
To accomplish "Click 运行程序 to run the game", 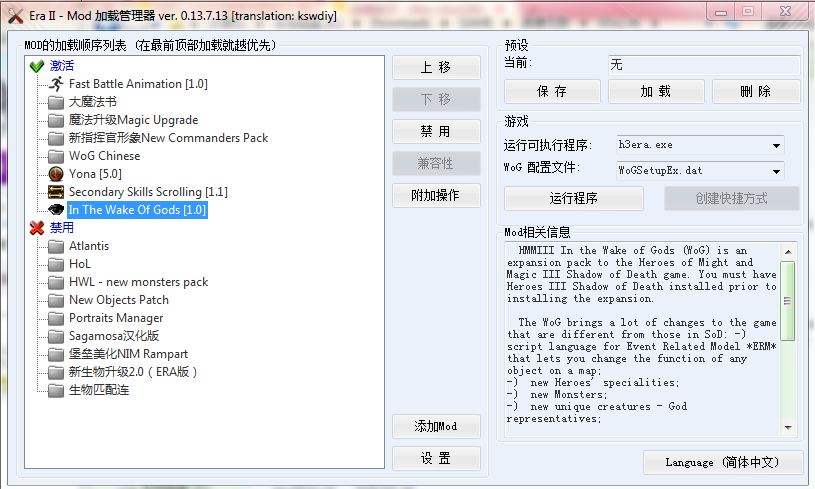I will pyautogui.click(x=574, y=199).
